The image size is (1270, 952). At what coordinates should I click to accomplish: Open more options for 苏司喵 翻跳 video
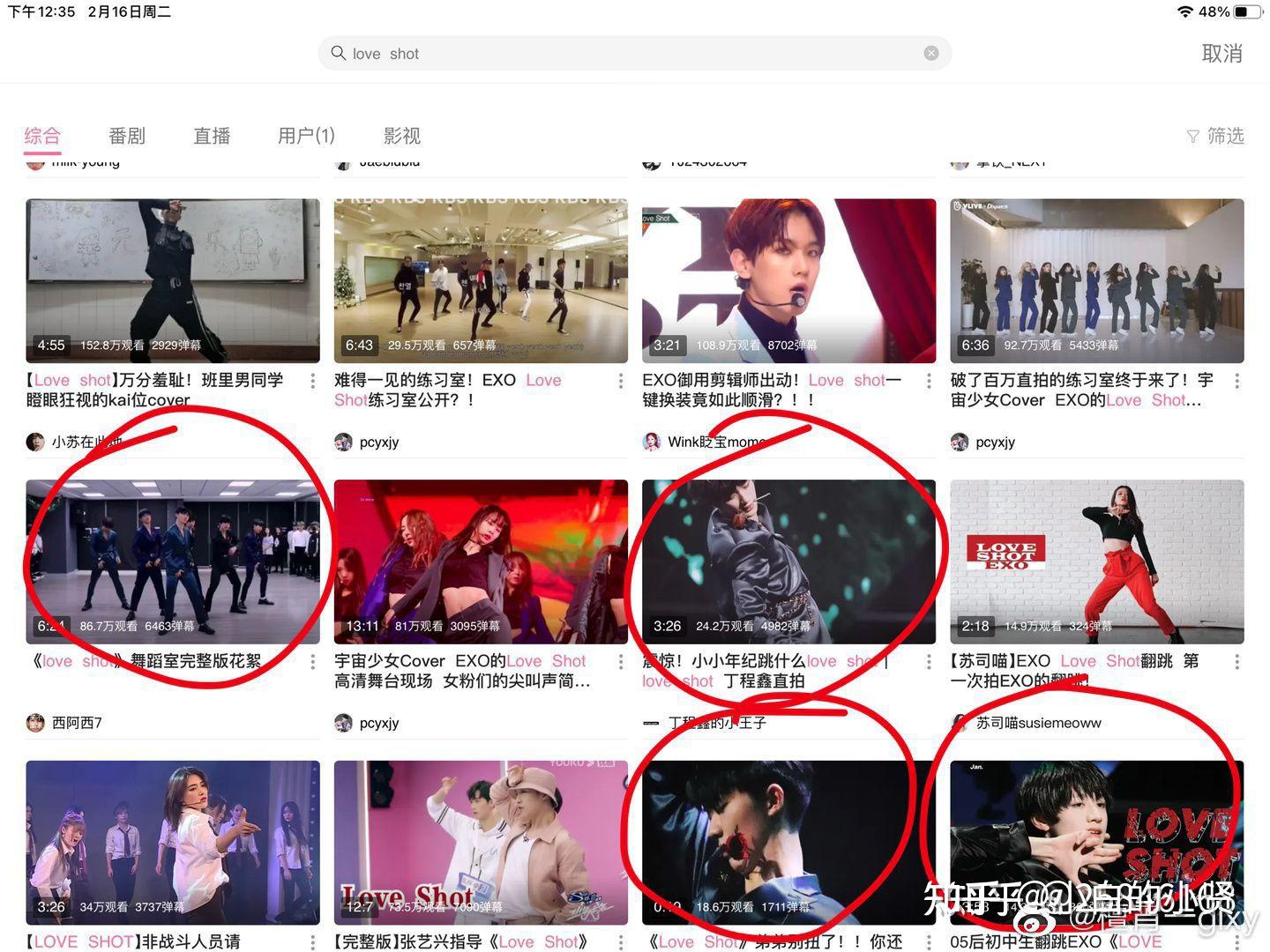tap(1236, 661)
